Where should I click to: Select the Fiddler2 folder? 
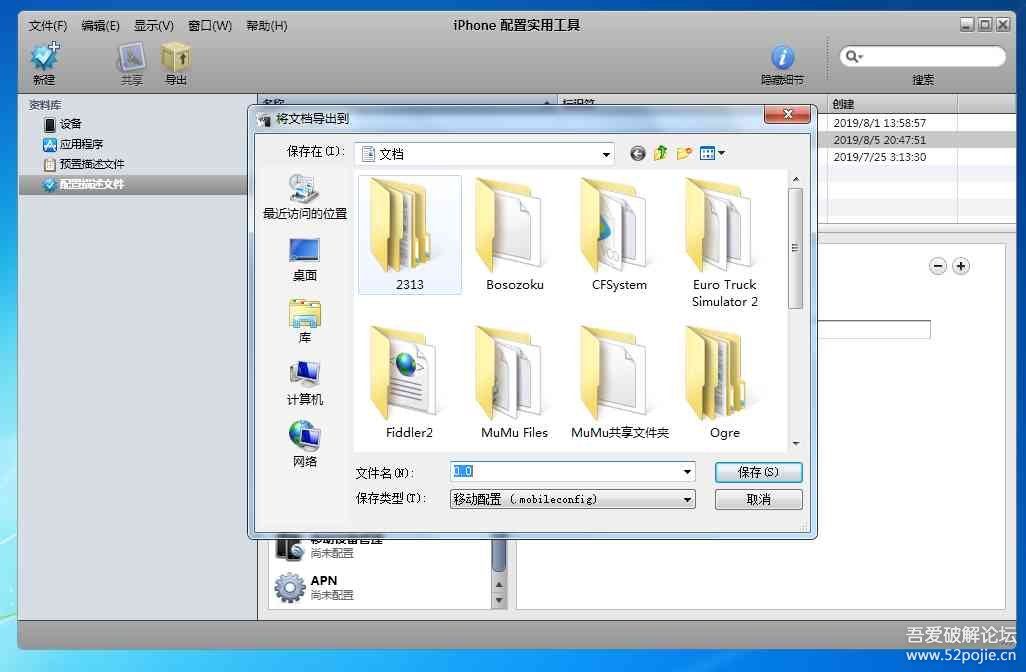(x=410, y=382)
